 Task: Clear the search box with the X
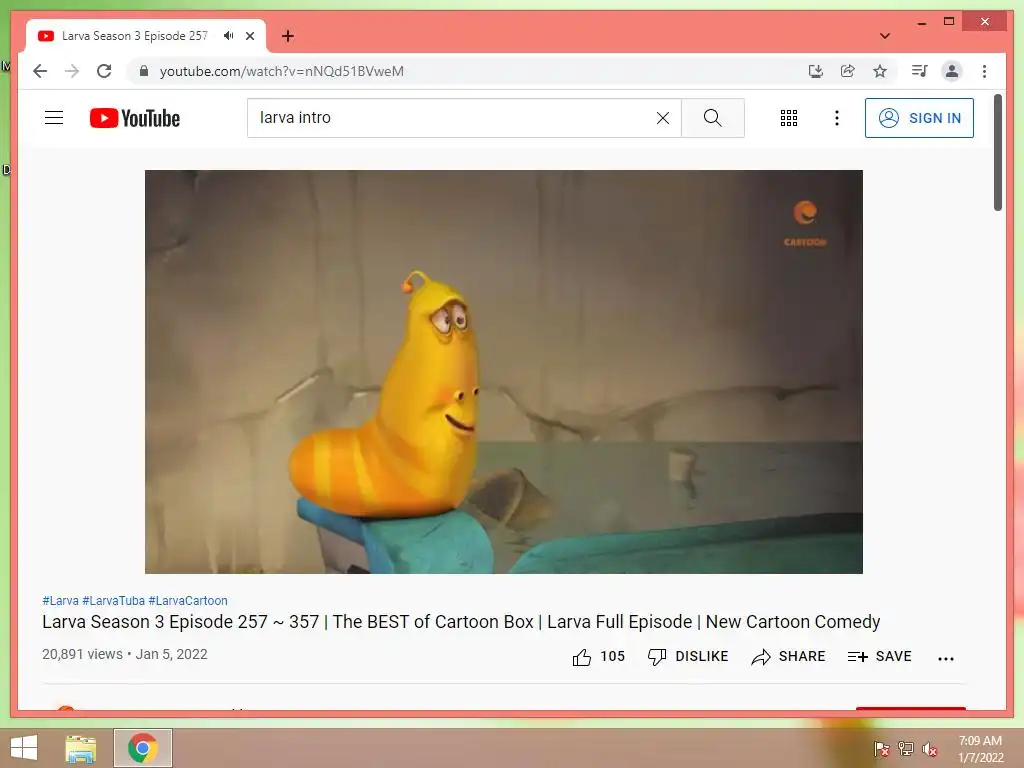pos(663,118)
